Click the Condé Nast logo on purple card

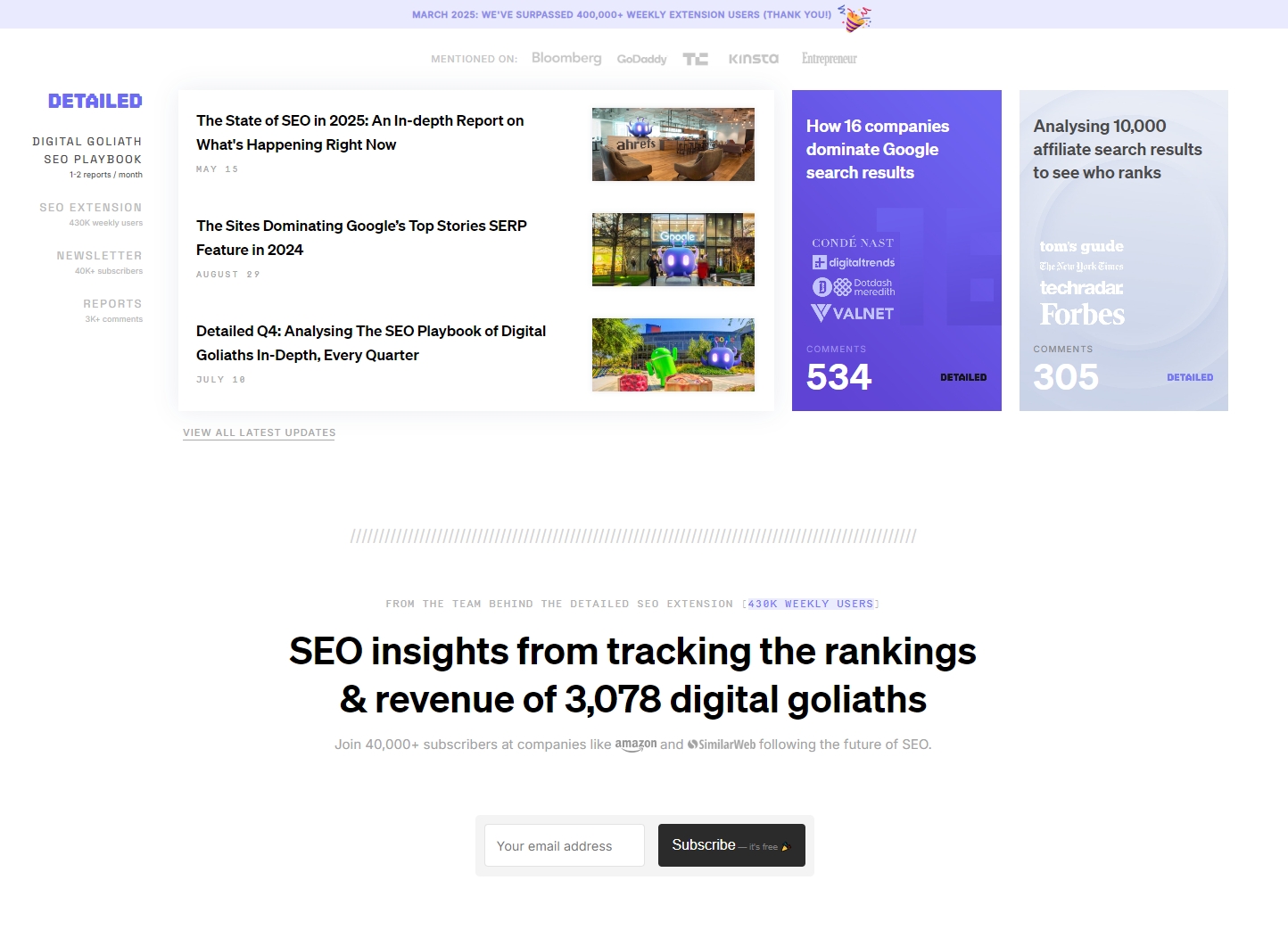853,243
